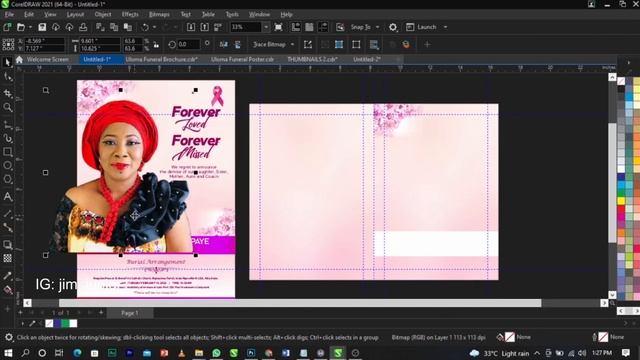Expand the Launch dropdown arrow
The height and width of the screenshot is (360, 640).
pos(445,27)
